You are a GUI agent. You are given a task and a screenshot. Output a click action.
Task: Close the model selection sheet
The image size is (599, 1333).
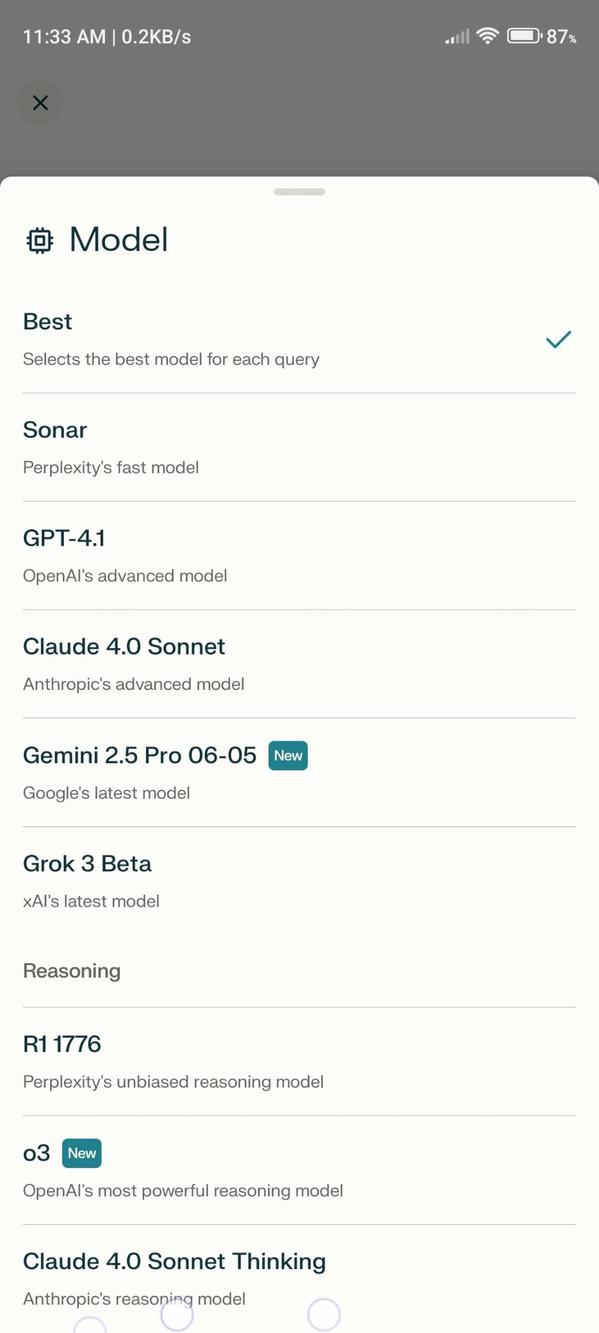point(40,102)
